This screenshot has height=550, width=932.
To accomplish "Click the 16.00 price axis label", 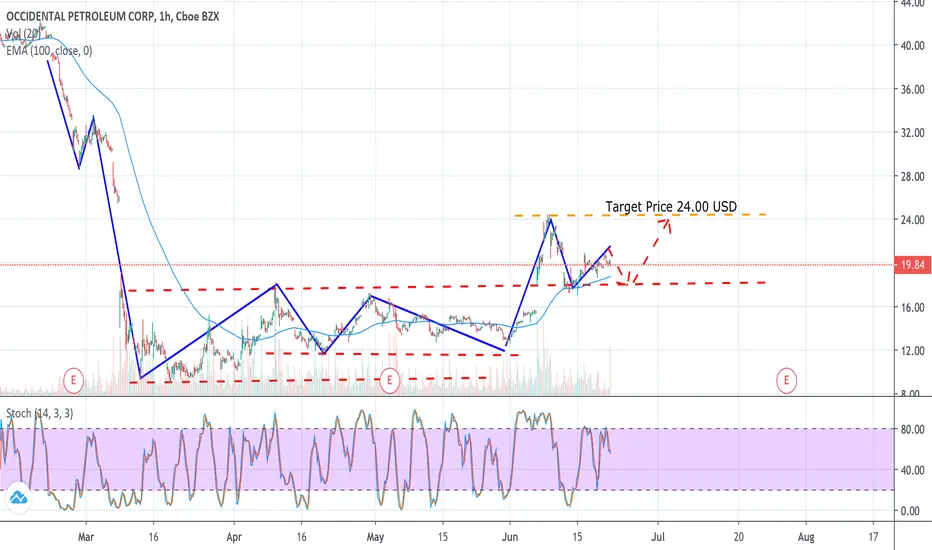I will (912, 307).
